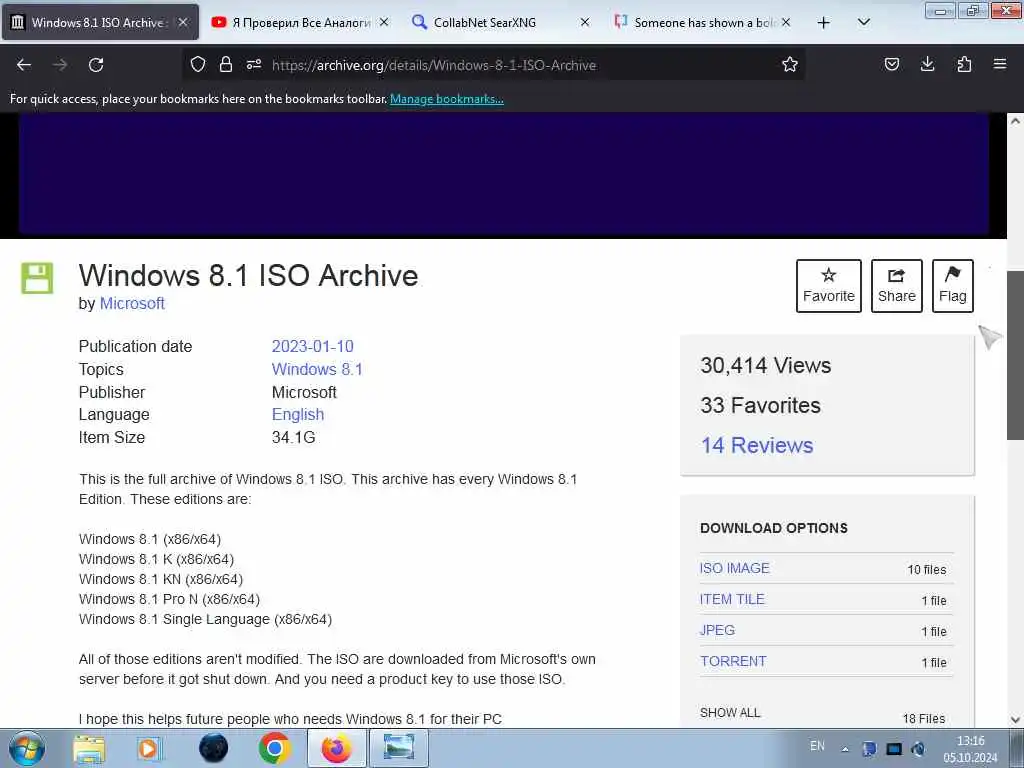The image size is (1024, 768).
Task: Click the page vertical scrollbar thumb
Action: (x=1015, y=355)
